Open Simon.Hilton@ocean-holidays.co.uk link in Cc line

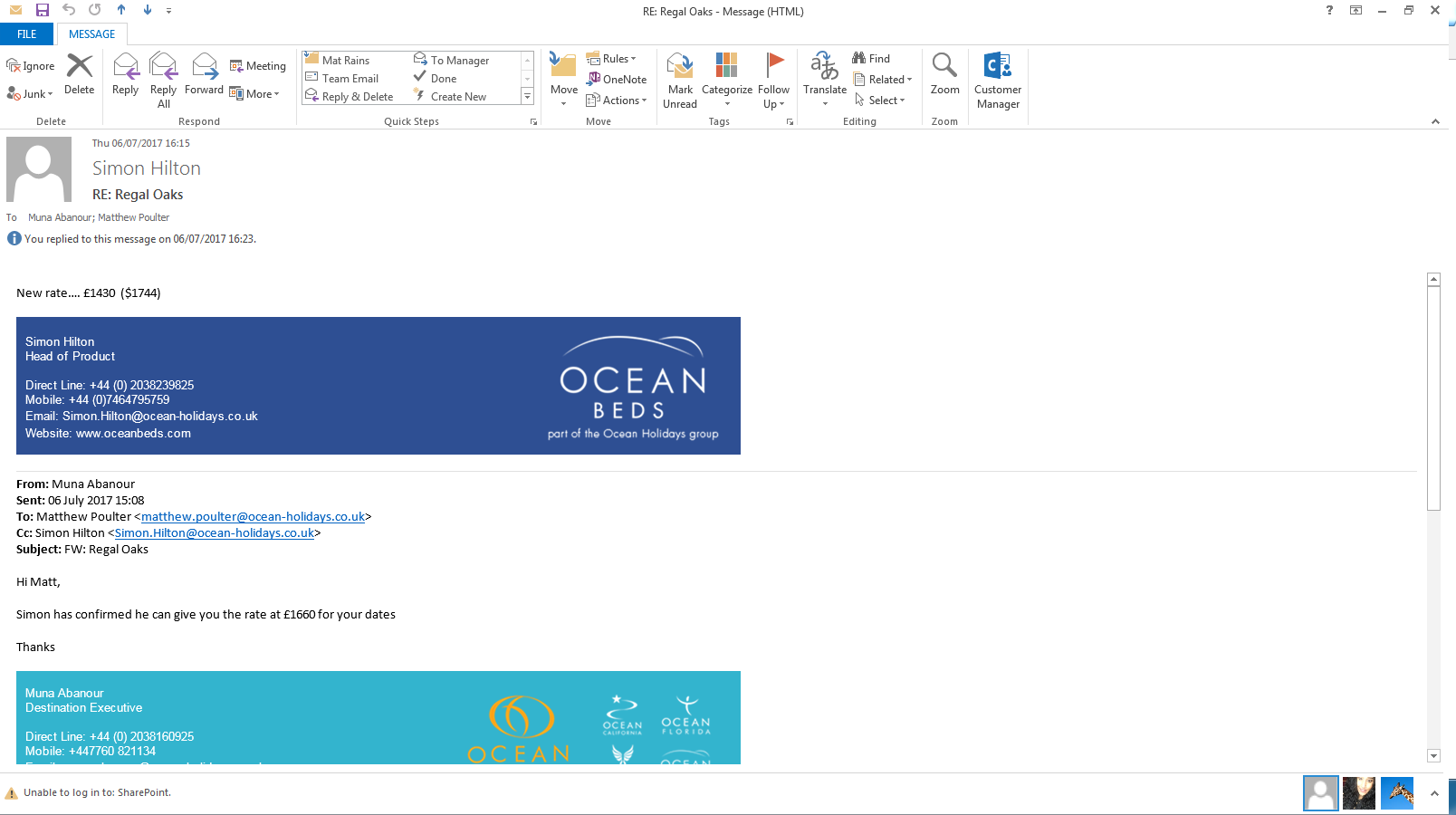215,533
